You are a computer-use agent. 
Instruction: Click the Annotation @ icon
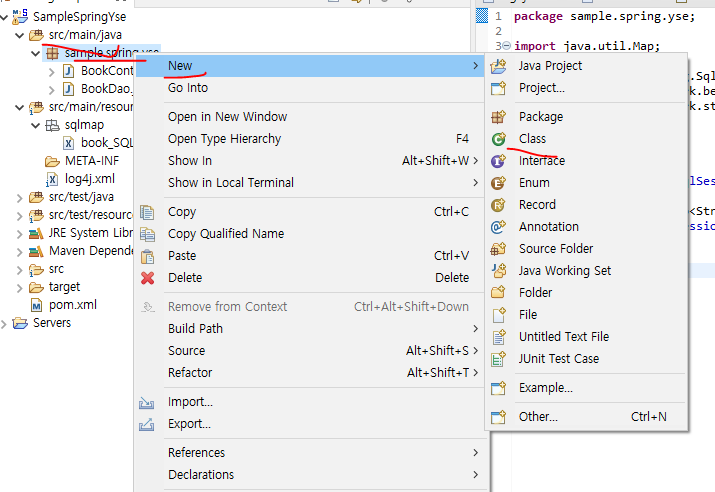tap(498, 227)
